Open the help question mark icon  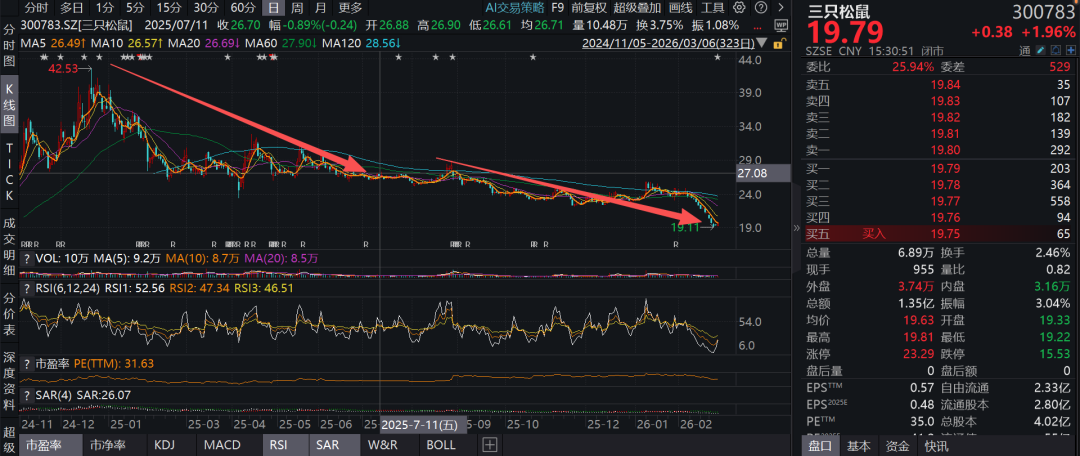[760, 8]
